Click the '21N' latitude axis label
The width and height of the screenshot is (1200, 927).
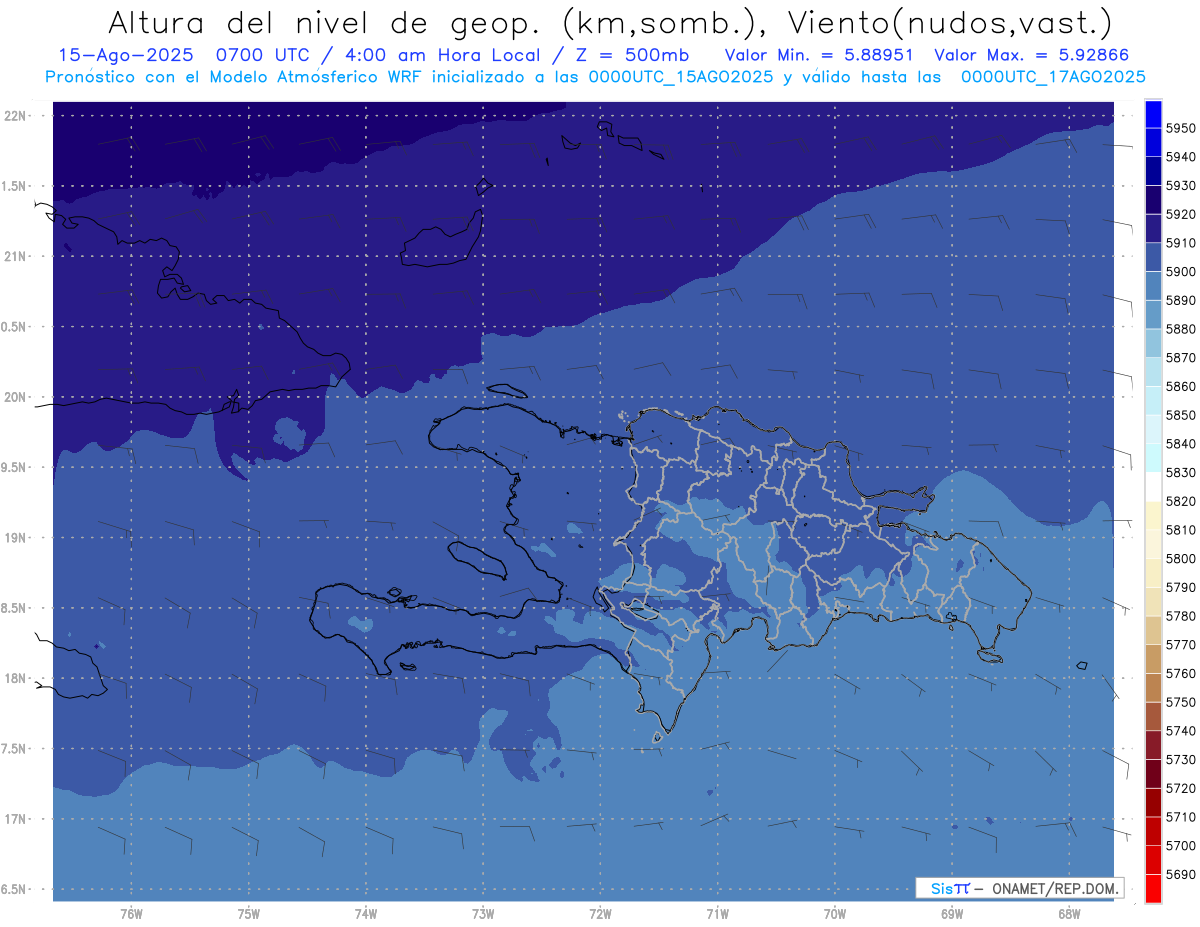(x=15, y=256)
